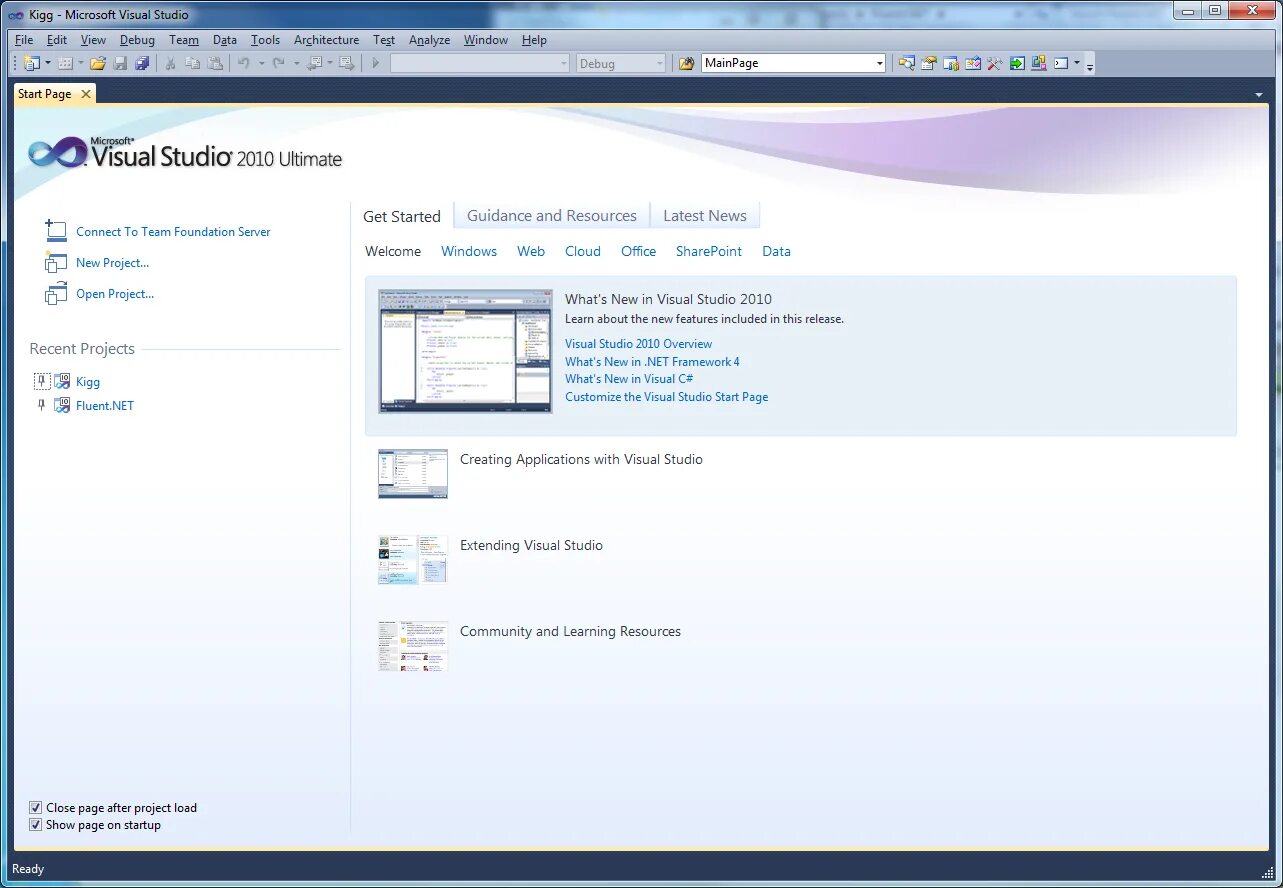Expand the Redo history dropdown arrow
The image size is (1283, 888).
point(296,63)
